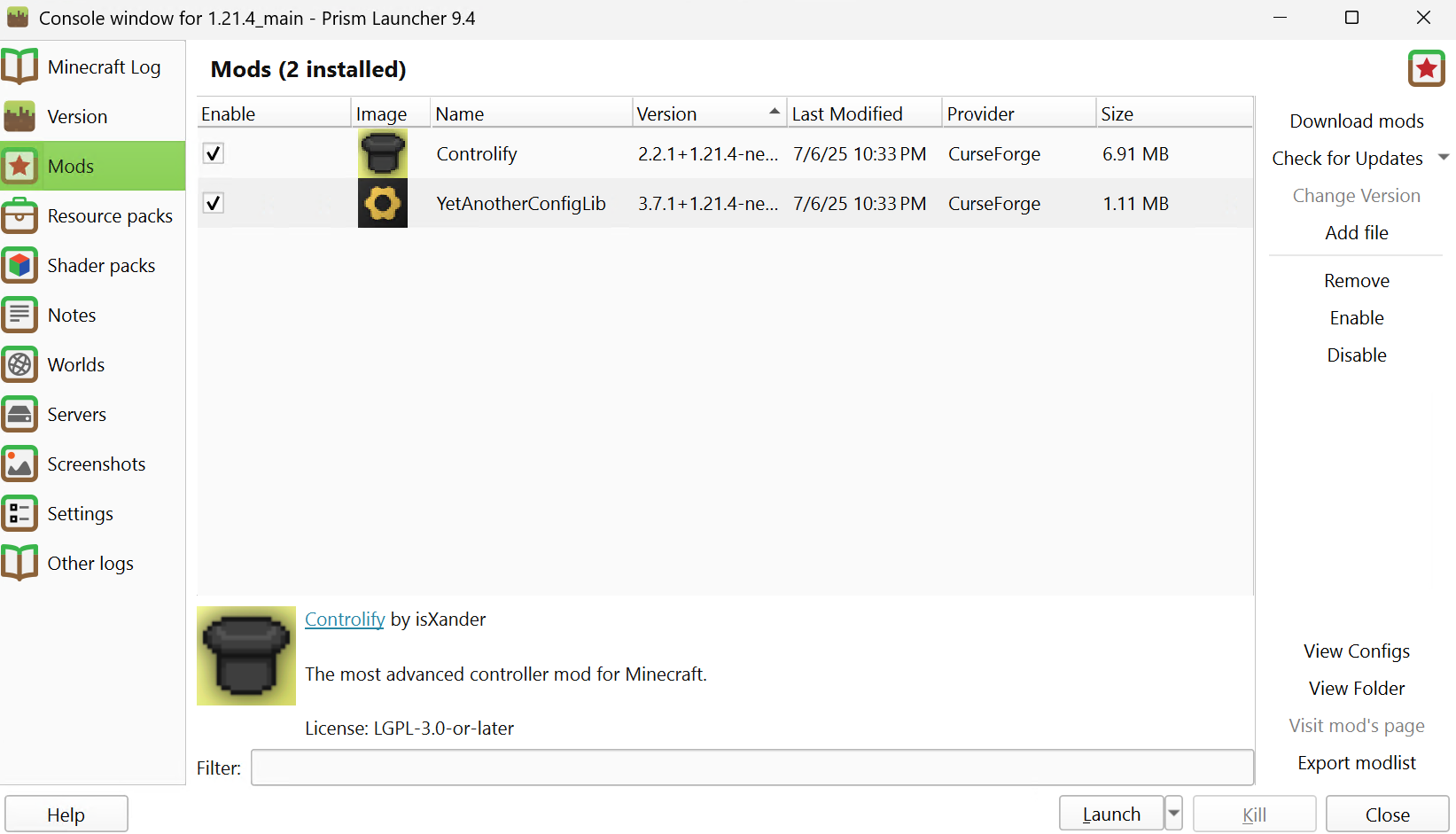
Task: Click inside the Filter text field
Action: pos(752,768)
